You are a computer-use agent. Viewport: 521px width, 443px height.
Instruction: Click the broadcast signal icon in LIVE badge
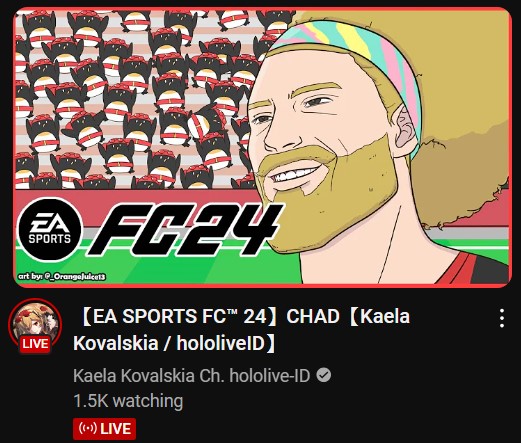pos(88,429)
